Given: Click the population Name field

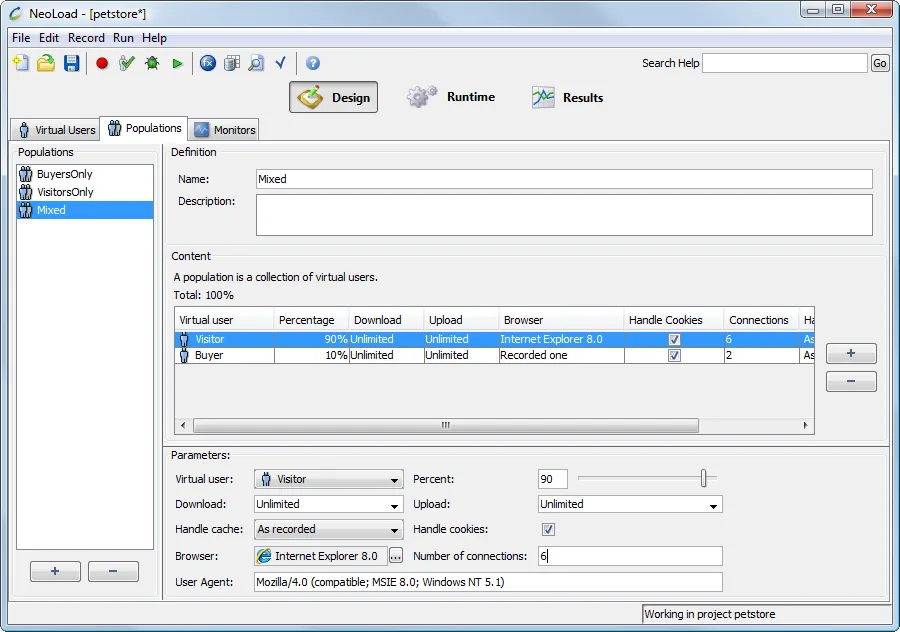Looking at the screenshot, I should 564,179.
